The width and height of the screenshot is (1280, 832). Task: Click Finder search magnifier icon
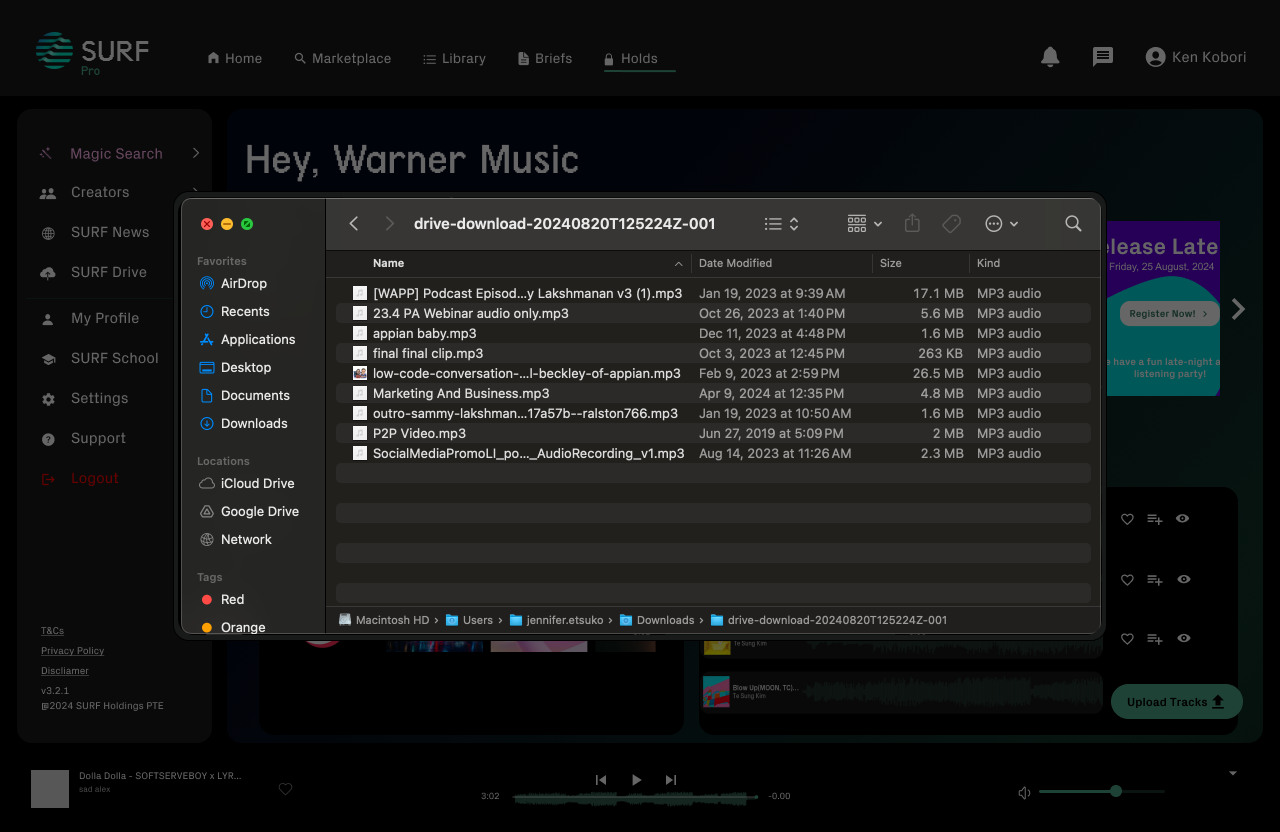[x=1073, y=224]
